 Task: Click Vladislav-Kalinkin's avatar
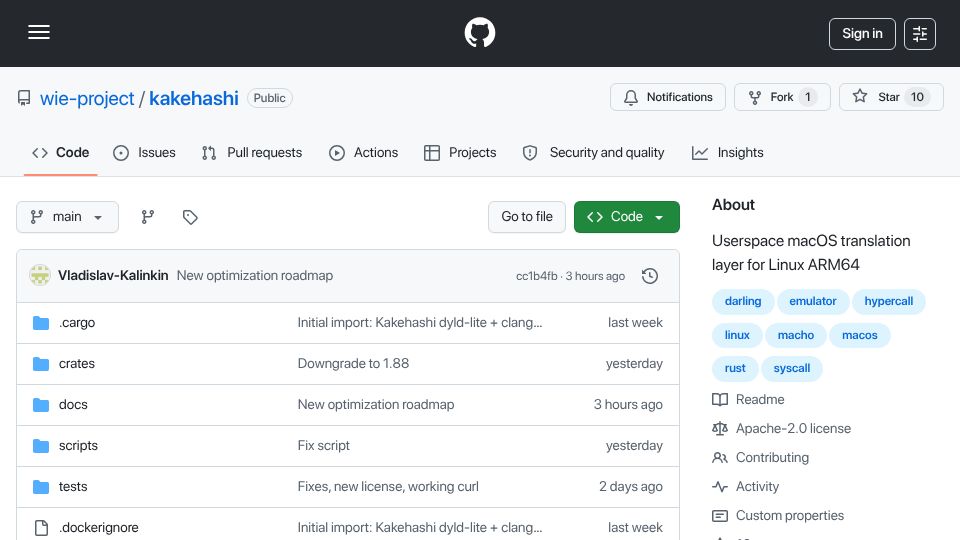pyautogui.click(x=40, y=276)
